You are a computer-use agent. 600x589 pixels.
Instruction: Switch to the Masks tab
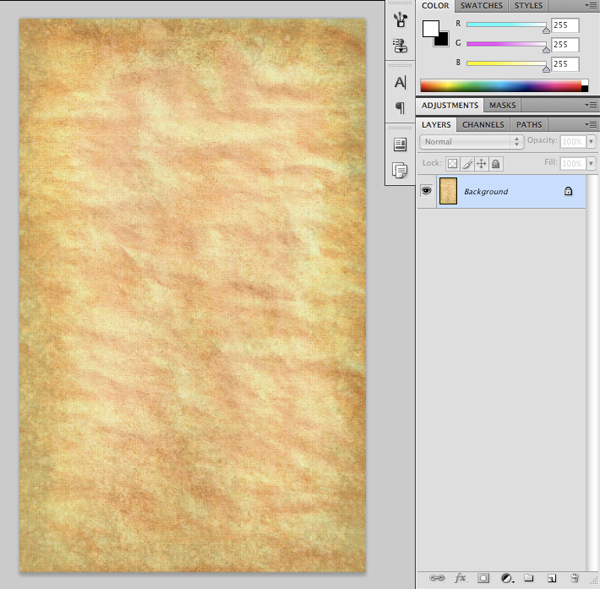tap(502, 105)
